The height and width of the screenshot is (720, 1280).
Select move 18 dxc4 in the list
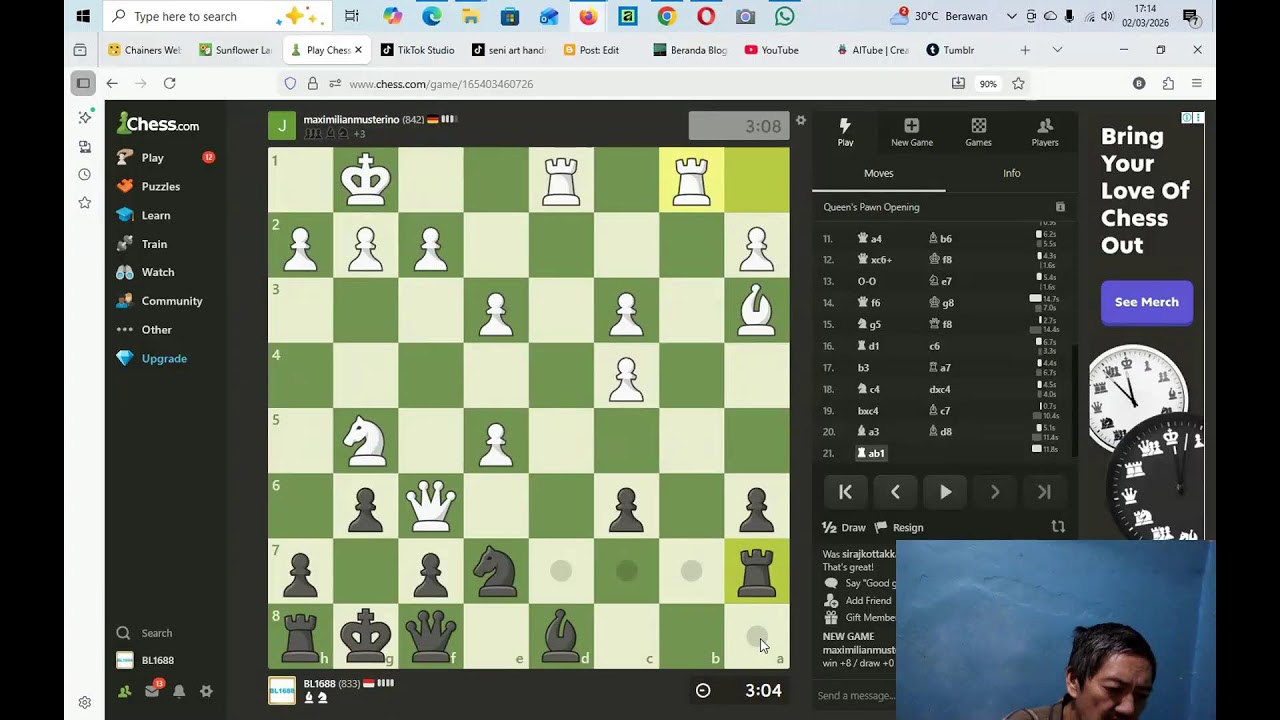(940, 389)
